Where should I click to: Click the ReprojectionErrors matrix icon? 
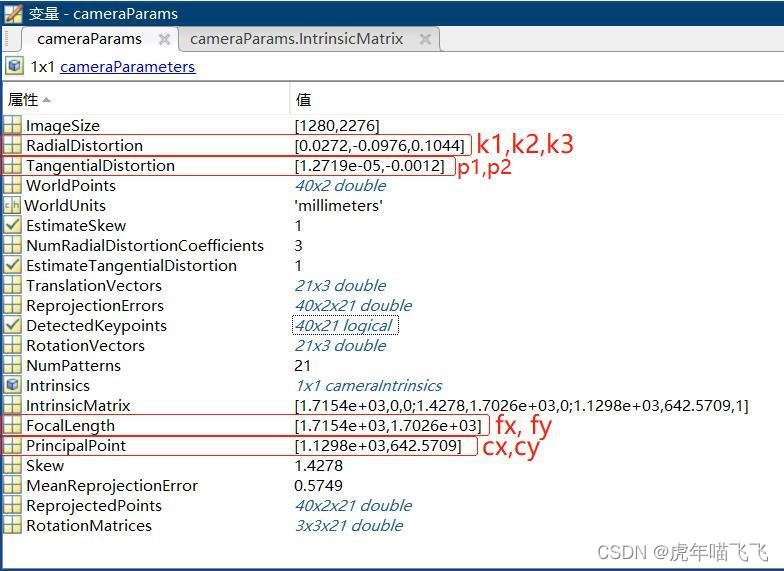12,305
